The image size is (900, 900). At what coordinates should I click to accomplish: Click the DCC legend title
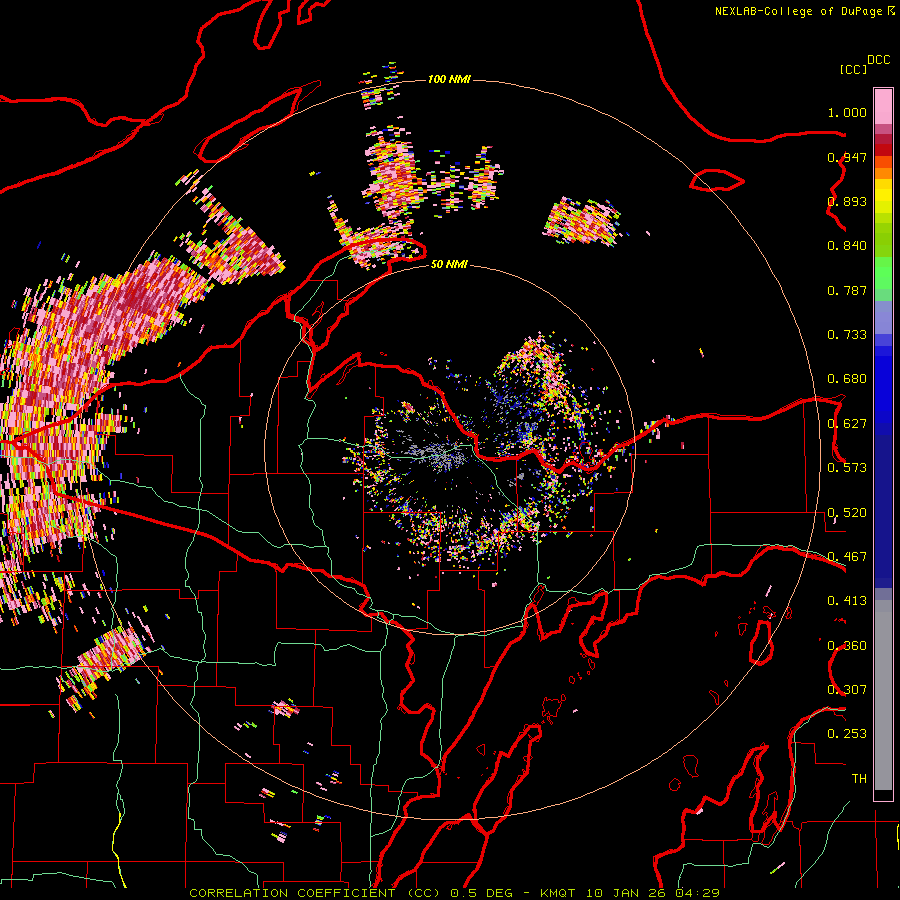879,60
